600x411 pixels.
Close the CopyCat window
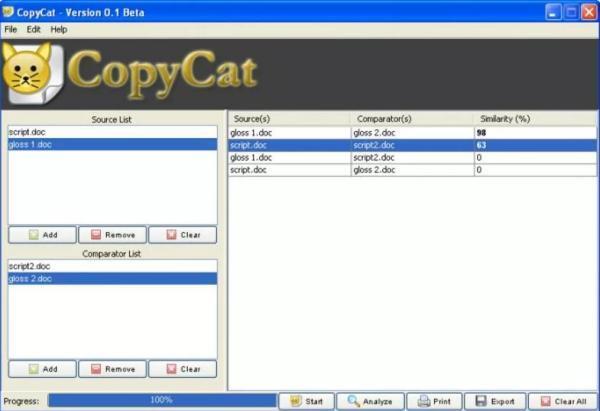point(589,12)
